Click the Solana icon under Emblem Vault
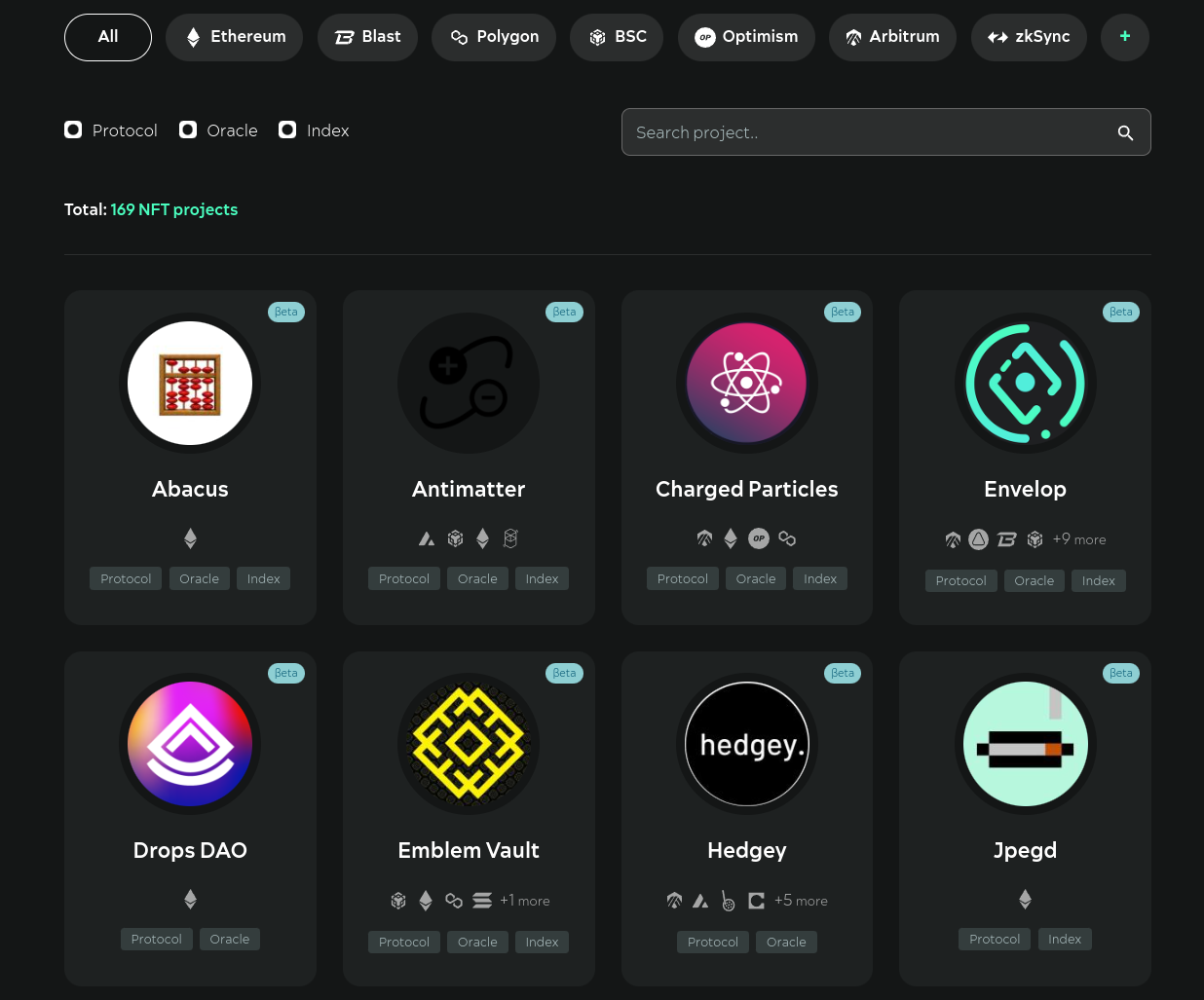This screenshot has width=1204, height=1000. (x=482, y=901)
